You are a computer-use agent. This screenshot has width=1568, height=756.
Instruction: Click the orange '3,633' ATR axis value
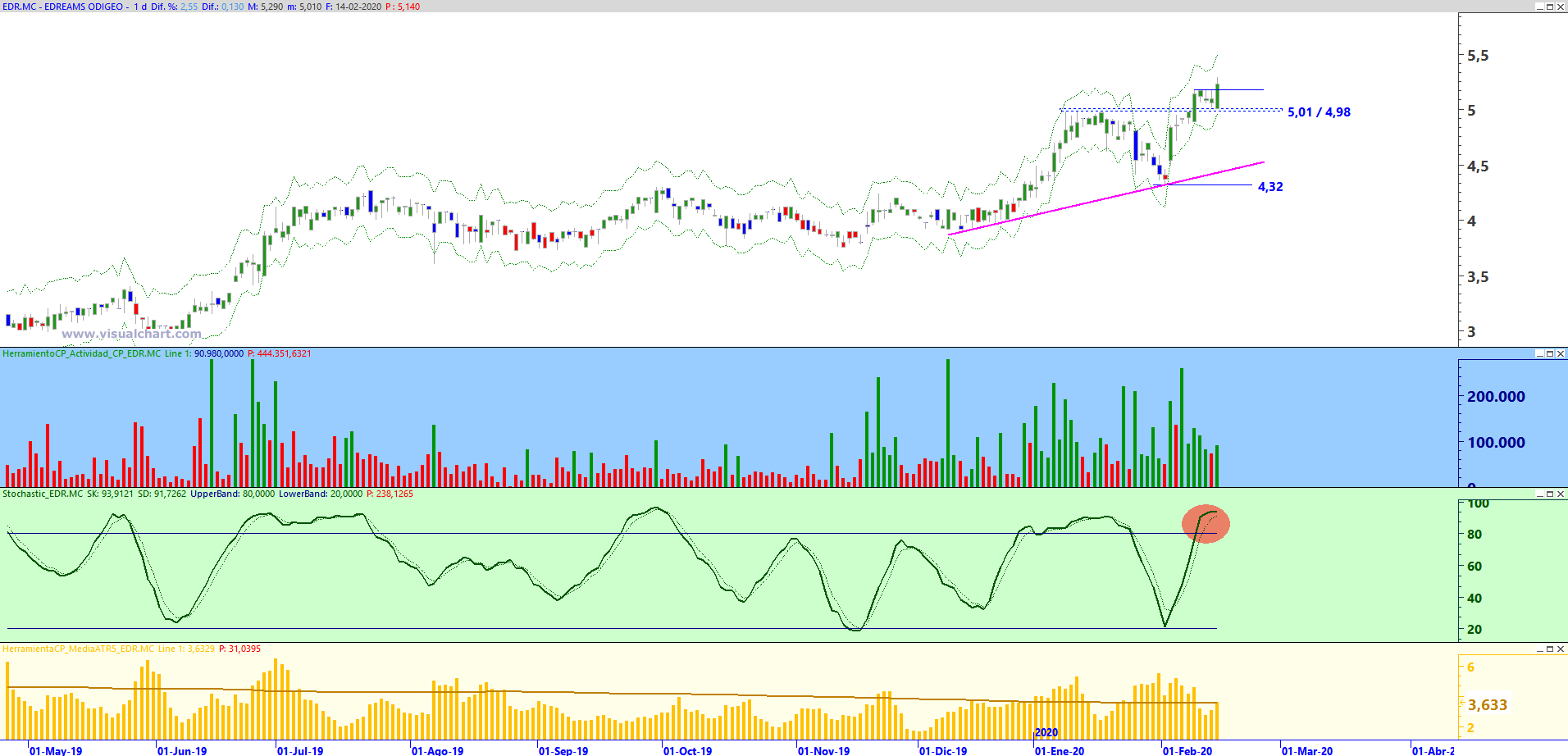[x=1488, y=705]
